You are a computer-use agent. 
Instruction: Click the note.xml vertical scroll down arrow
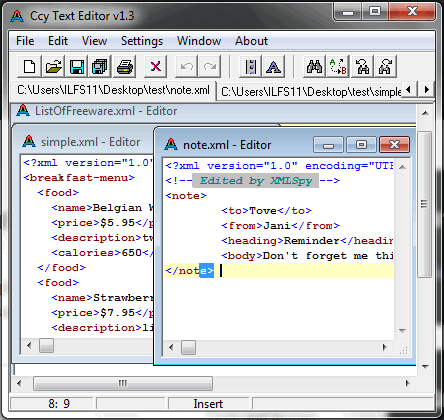pos(402,331)
